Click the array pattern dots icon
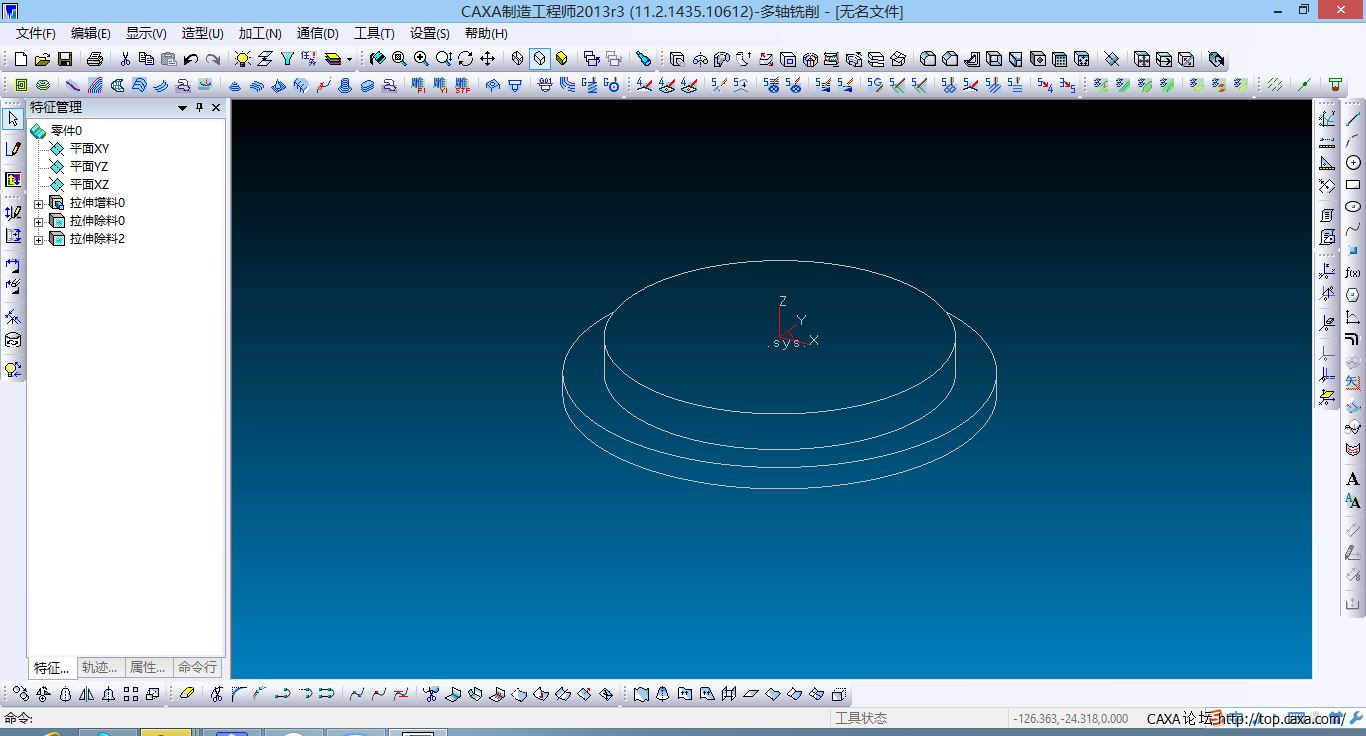This screenshot has width=1366, height=736. tap(131, 694)
